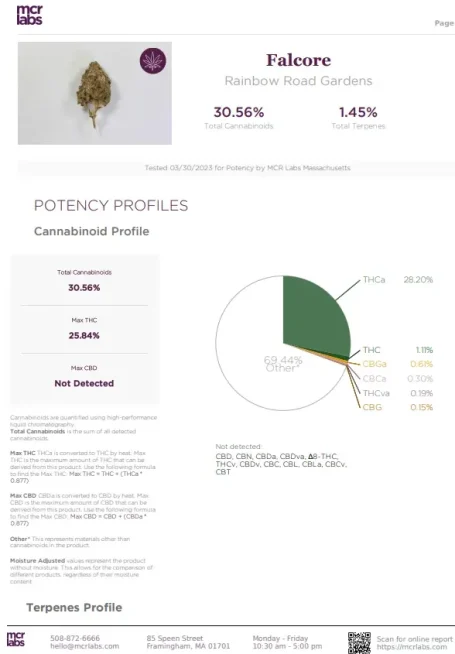Open the https://mcrlabs.com report link
Viewport: 455px width, 654px height.
412,646
